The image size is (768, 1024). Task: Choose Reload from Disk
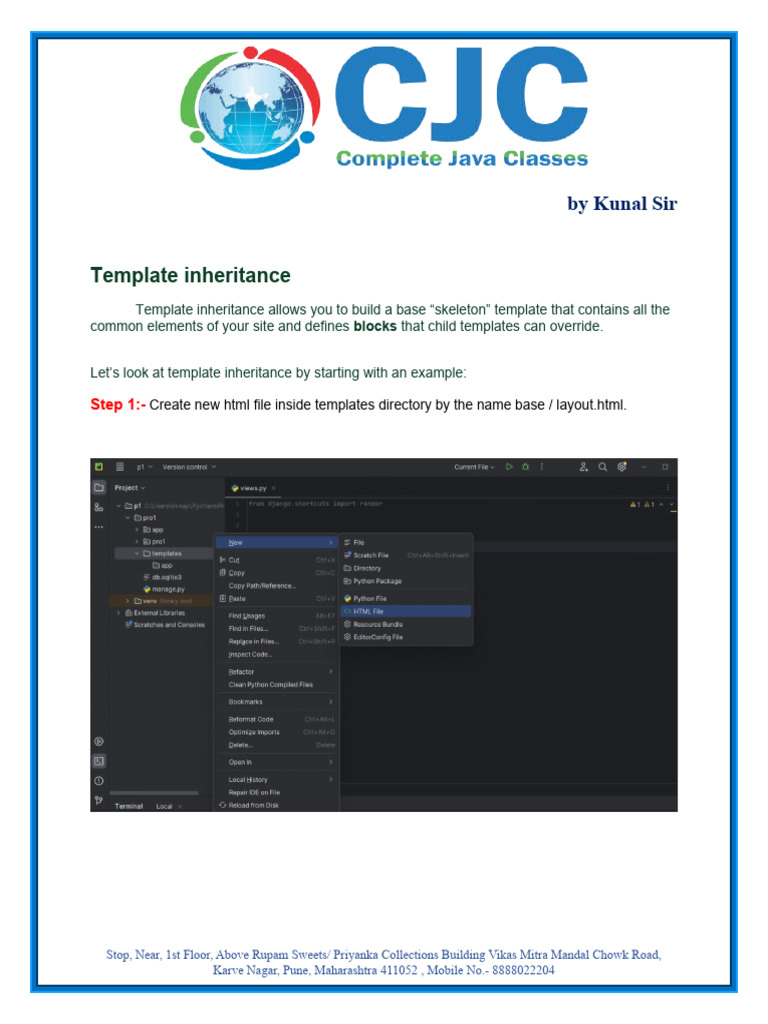tap(277, 806)
